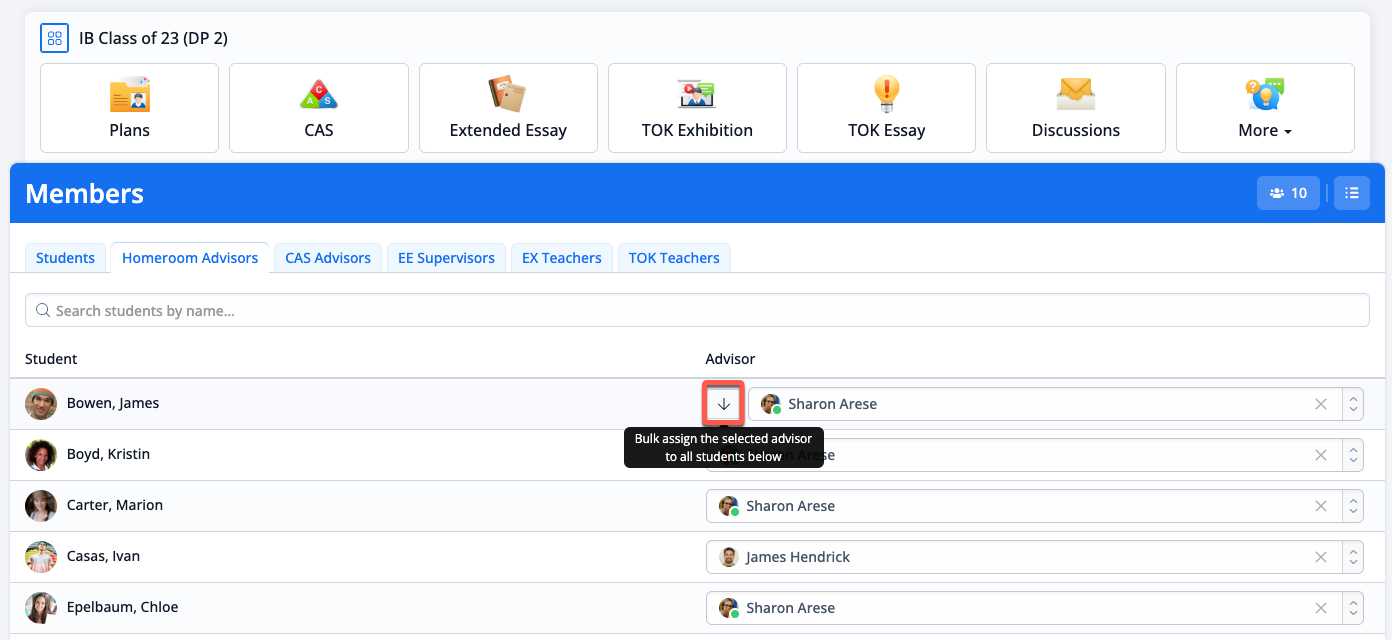
Task: Toggle the list view button in Members header
Action: coord(1352,193)
